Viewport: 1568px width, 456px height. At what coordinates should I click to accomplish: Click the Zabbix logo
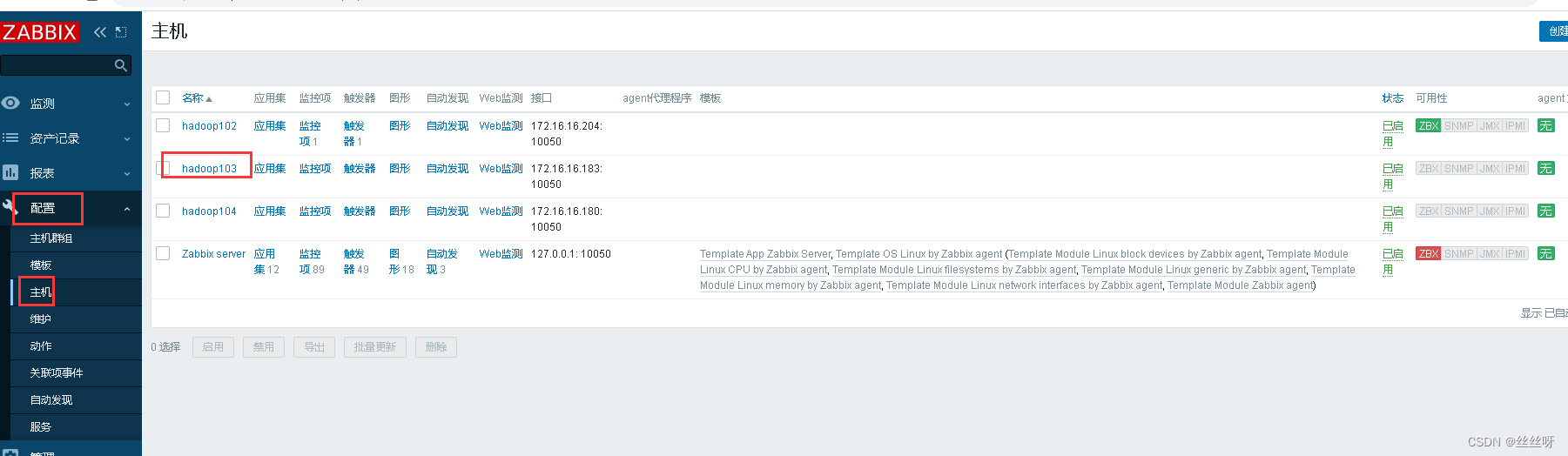tap(40, 32)
